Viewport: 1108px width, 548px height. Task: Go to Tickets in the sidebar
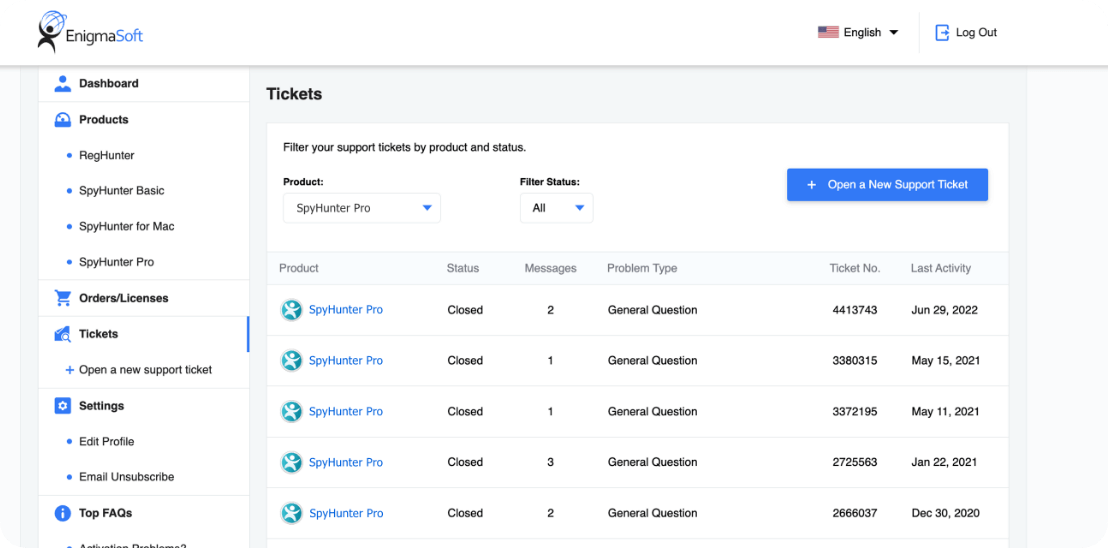pyautogui.click(x=98, y=334)
